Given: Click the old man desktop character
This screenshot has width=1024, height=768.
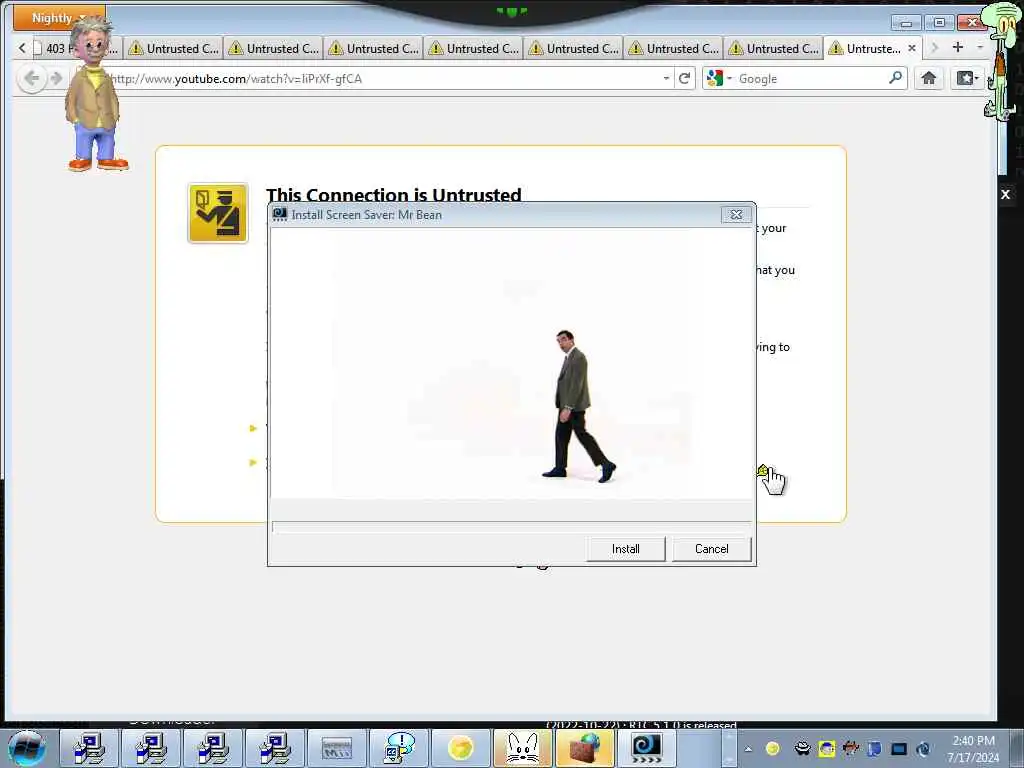Looking at the screenshot, I should pyautogui.click(x=95, y=95).
